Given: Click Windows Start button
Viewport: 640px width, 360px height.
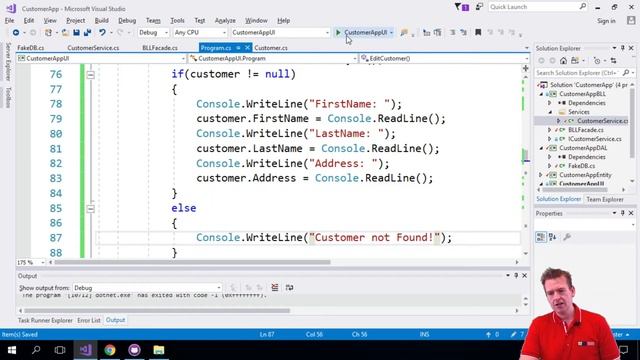Looking at the screenshot, I should 12,350.
